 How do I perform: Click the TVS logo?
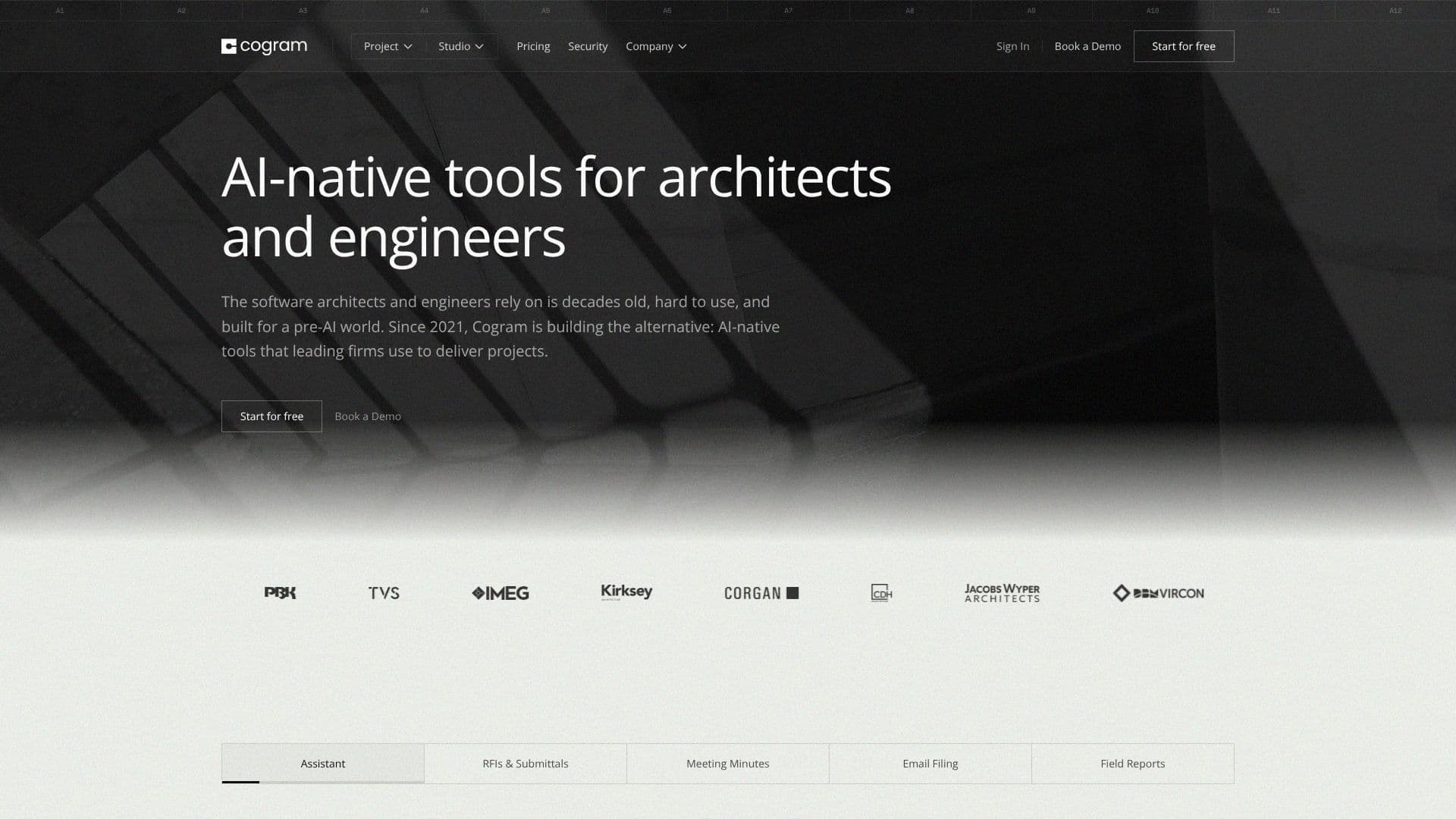(x=384, y=593)
